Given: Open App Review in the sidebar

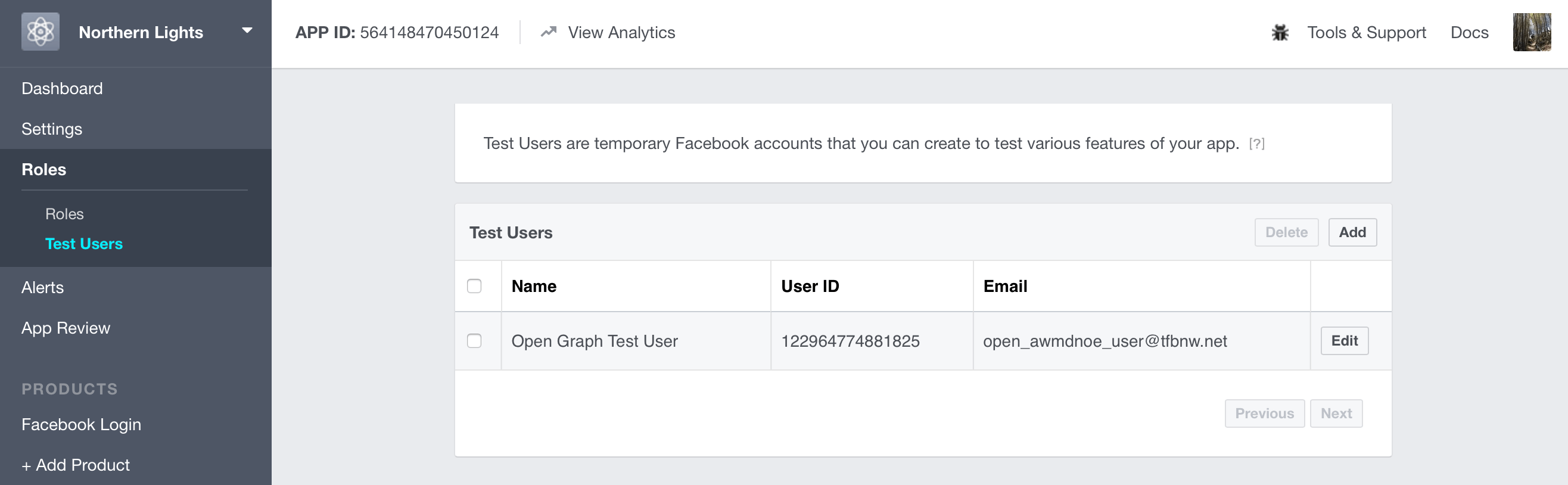Looking at the screenshot, I should [x=66, y=328].
